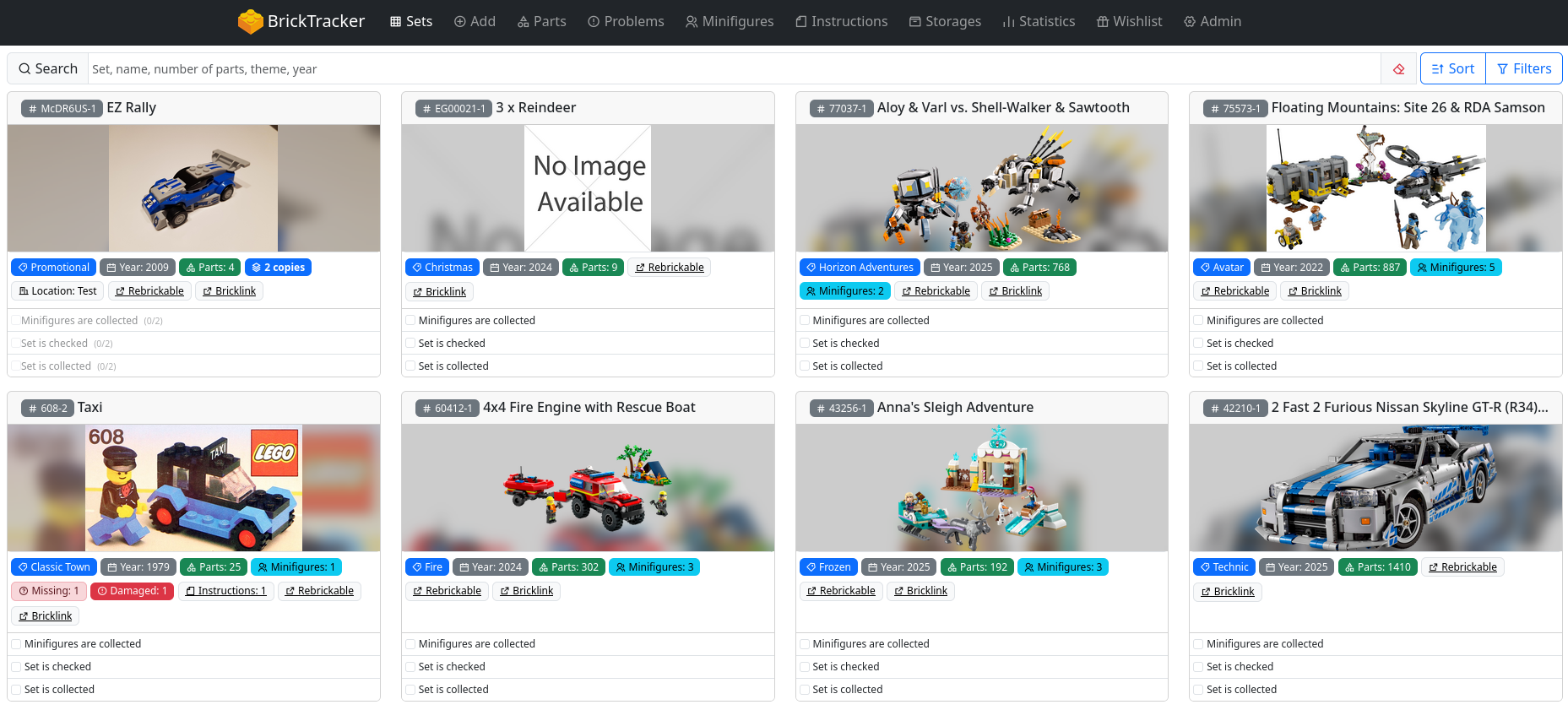Click the '2 copies' badge on EZ Rally
This screenshot has width=1568, height=710.
(x=279, y=268)
